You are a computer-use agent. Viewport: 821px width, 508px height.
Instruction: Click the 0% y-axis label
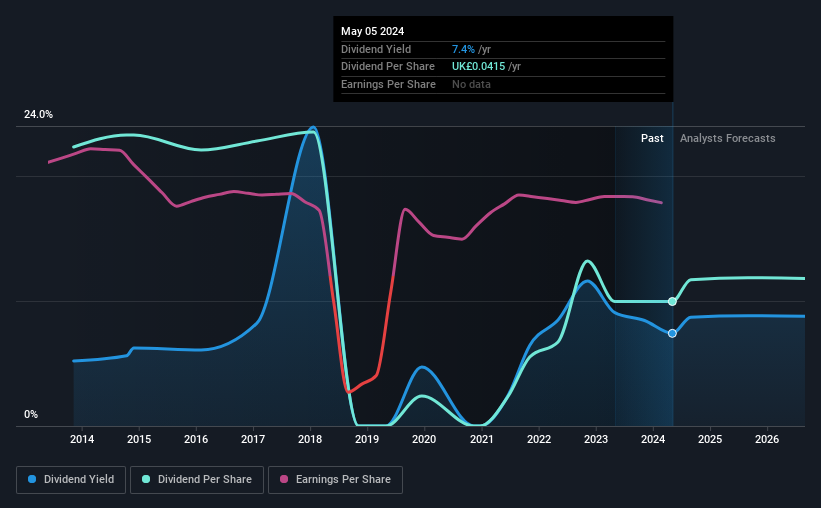pyautogui.click(x=31, y=414)
